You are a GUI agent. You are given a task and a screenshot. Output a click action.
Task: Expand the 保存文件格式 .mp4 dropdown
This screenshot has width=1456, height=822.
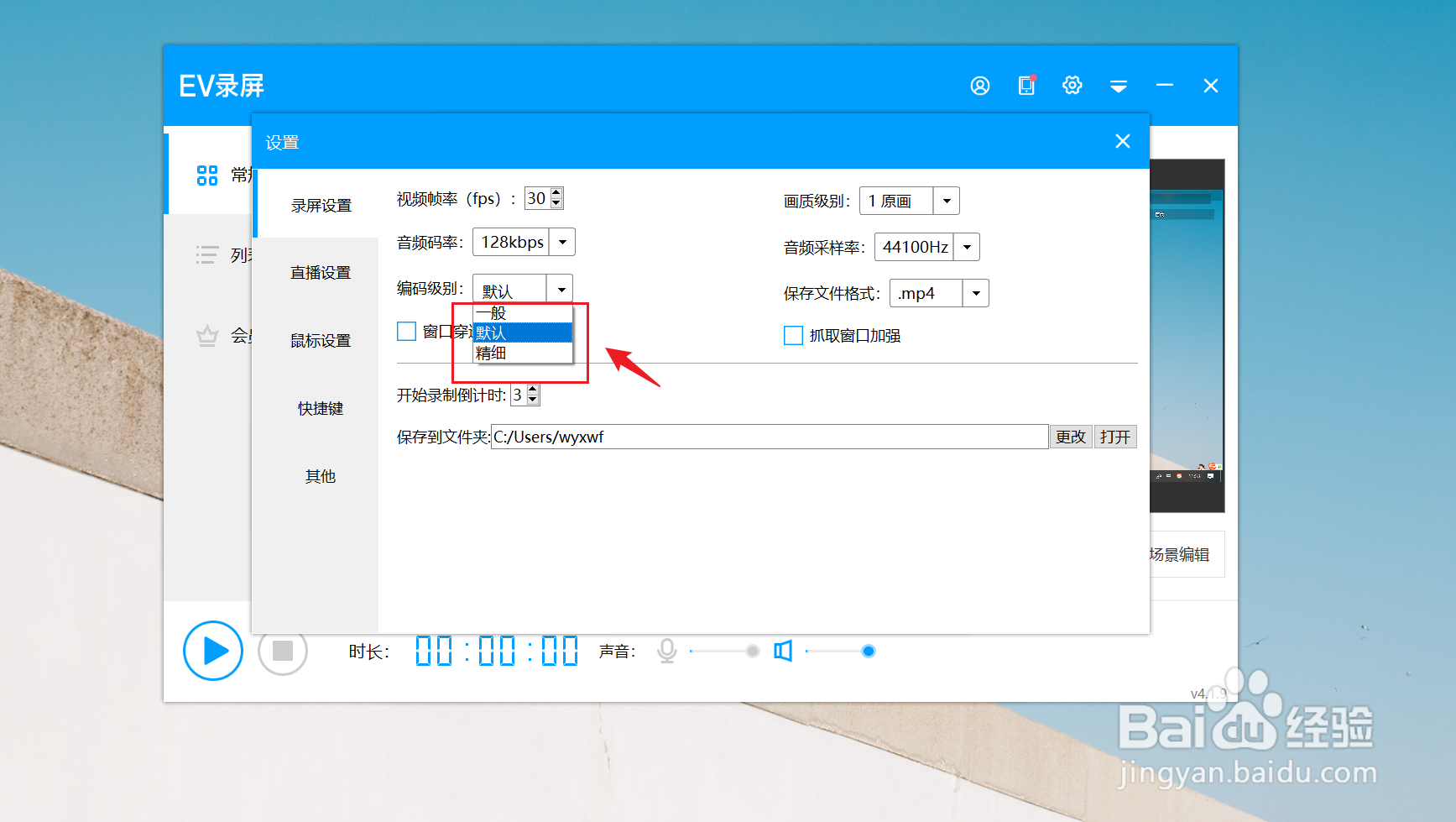976,293
